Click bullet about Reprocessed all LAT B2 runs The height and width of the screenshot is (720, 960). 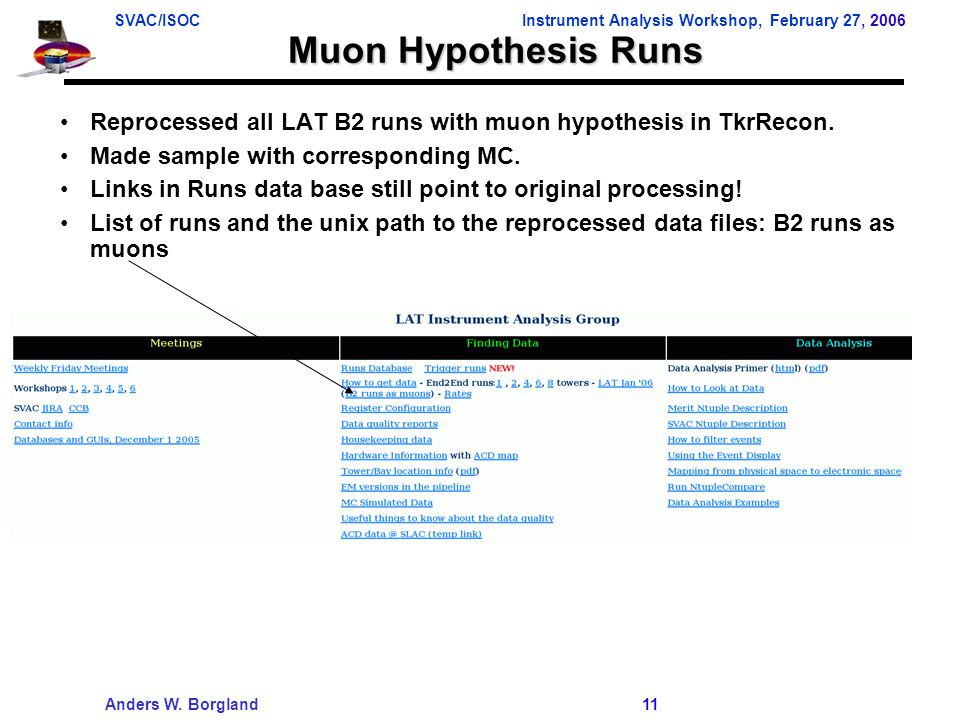462,122
